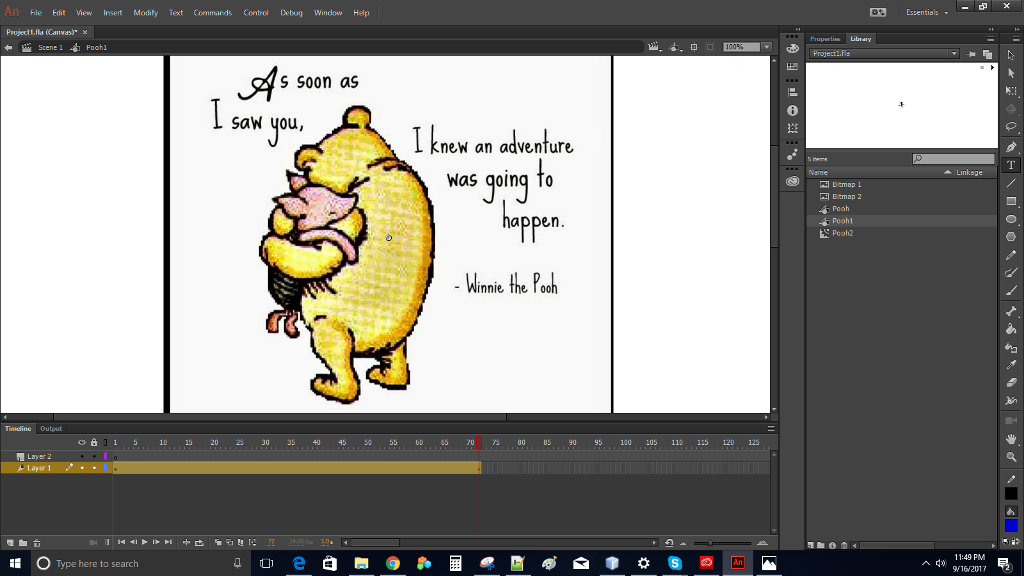Click the New Layer icon in the timeline
Image resolution: width=1024 pixels, height=576 pixels.
click(10, 545)
